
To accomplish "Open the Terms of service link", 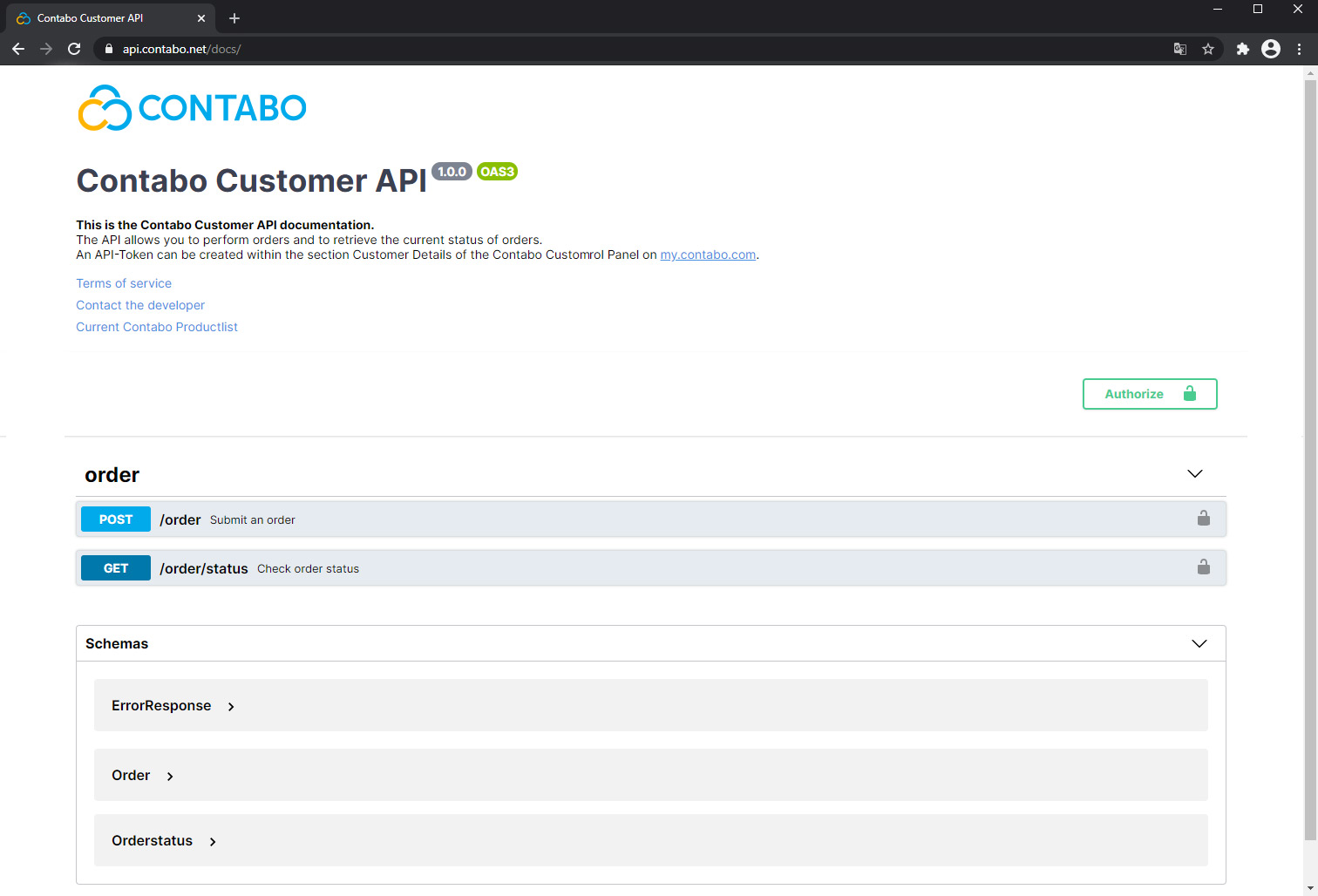I will click(x=124, y=283).
